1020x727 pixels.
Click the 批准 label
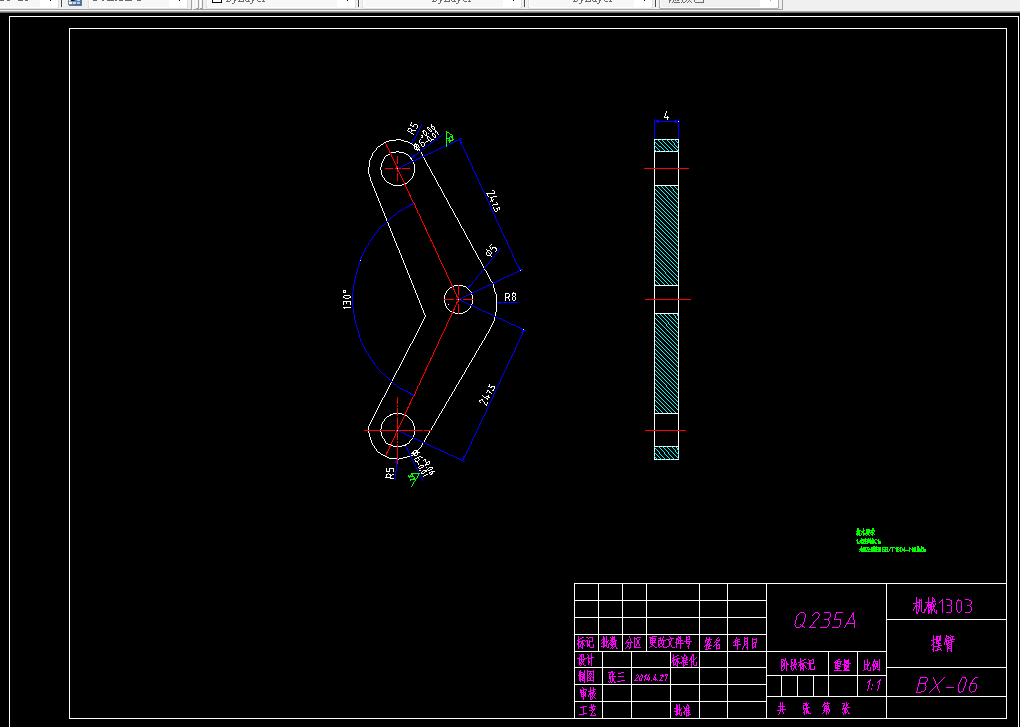[x=682, y=710]
